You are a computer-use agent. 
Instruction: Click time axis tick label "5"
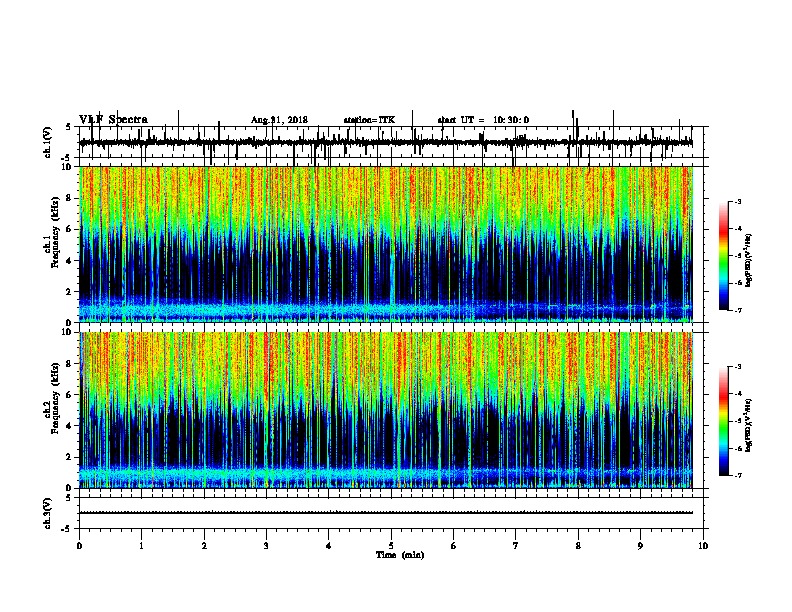(391, 546)
